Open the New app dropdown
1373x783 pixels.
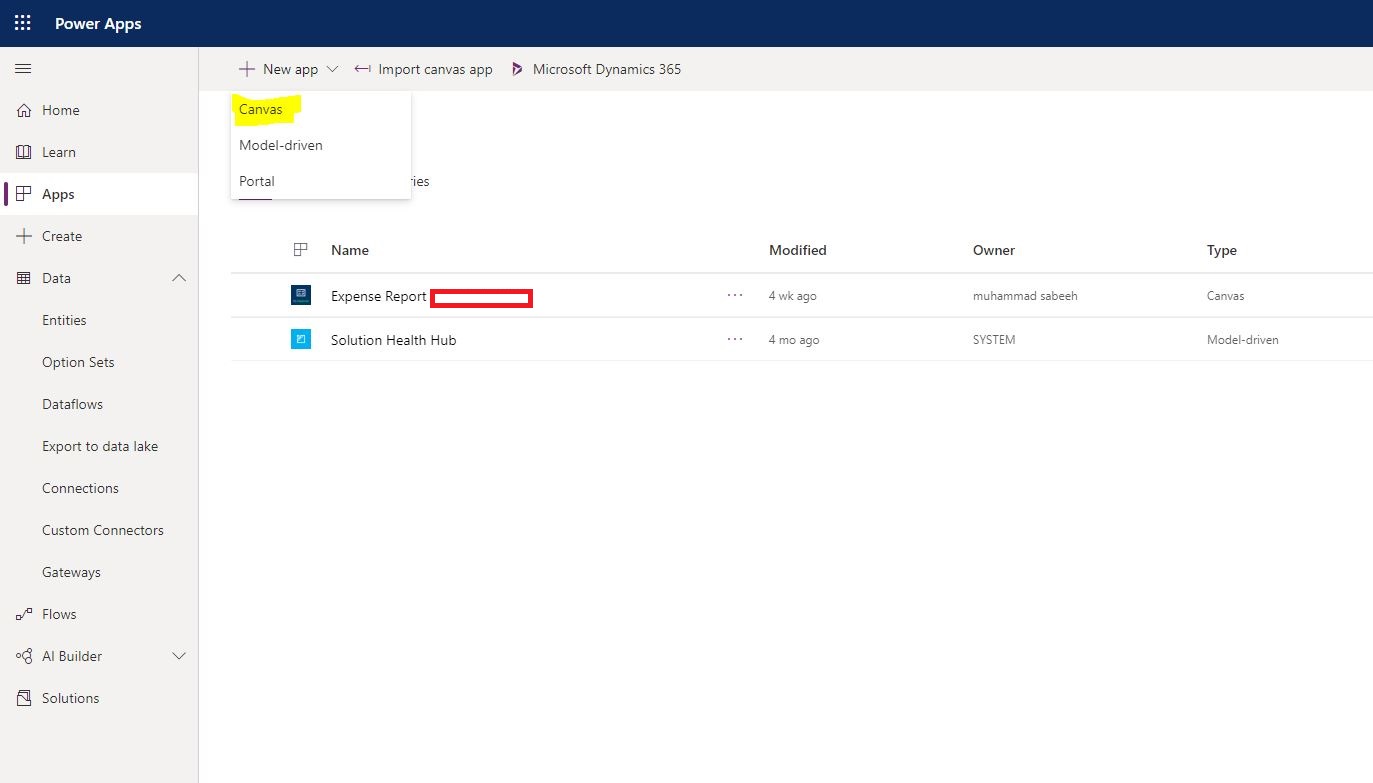pyautogui.click(x=288, y=68)
